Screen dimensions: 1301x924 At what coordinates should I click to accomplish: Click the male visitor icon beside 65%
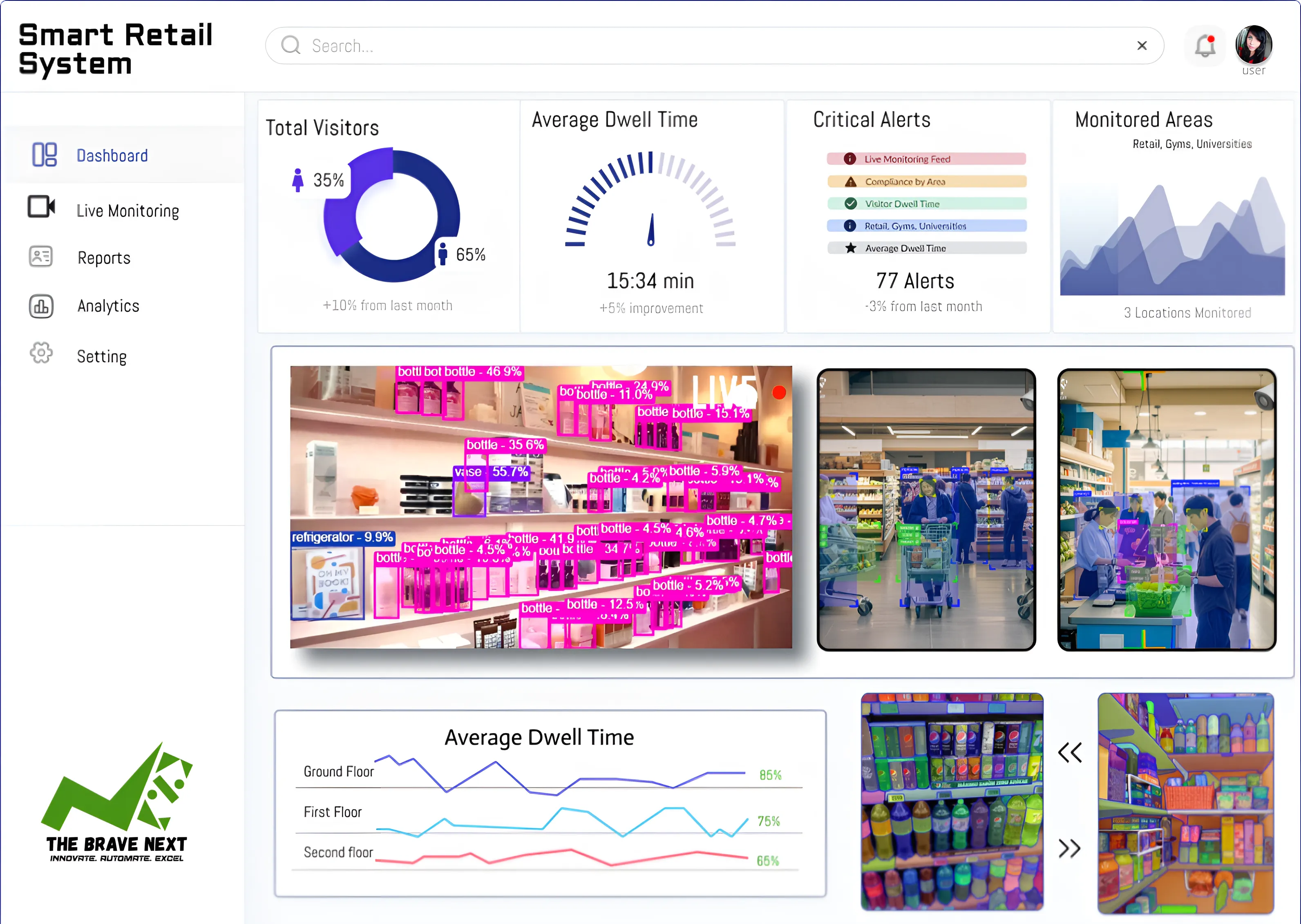(443, 254)
